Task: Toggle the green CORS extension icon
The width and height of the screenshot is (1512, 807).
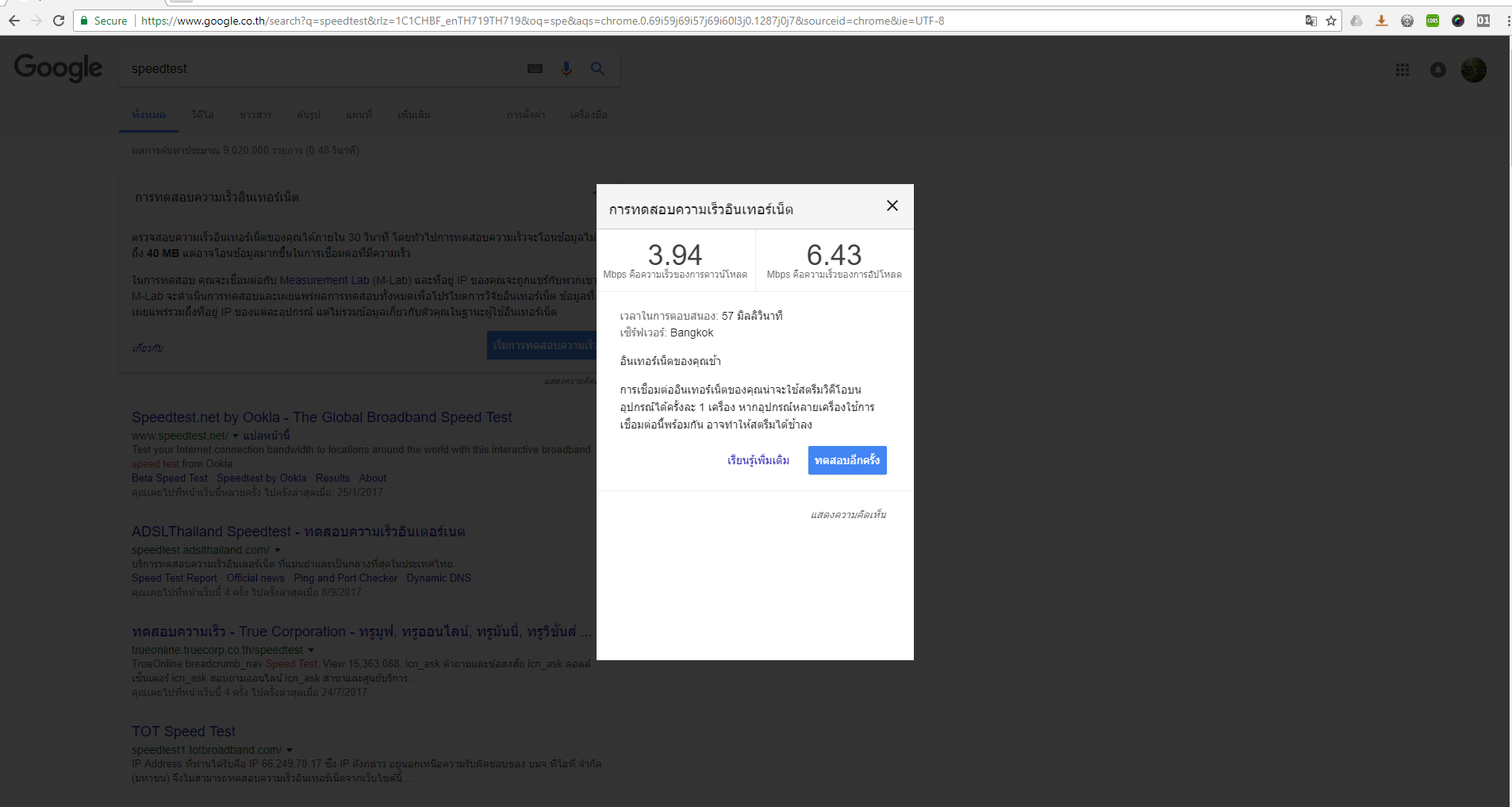Action: click(1433, 21)
